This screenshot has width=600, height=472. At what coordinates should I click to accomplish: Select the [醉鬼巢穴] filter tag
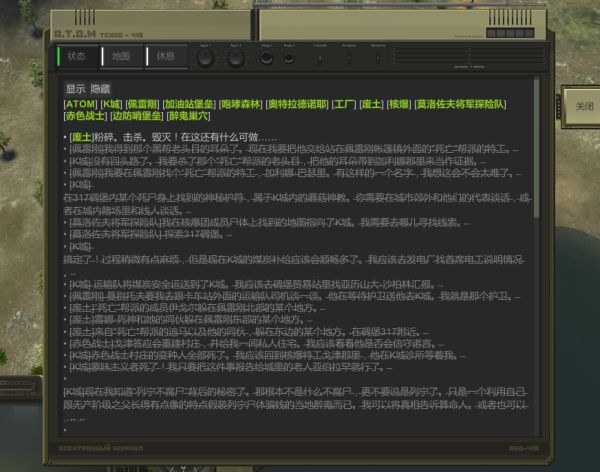[188, 116]
